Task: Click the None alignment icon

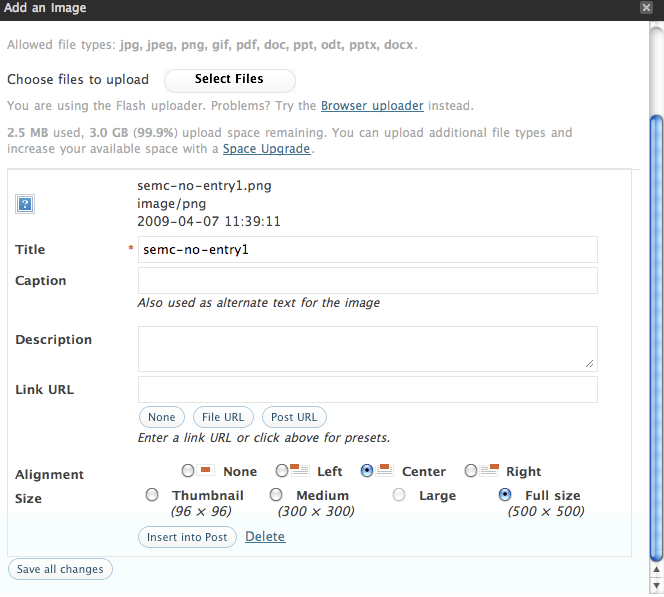Action: (207, 470)
